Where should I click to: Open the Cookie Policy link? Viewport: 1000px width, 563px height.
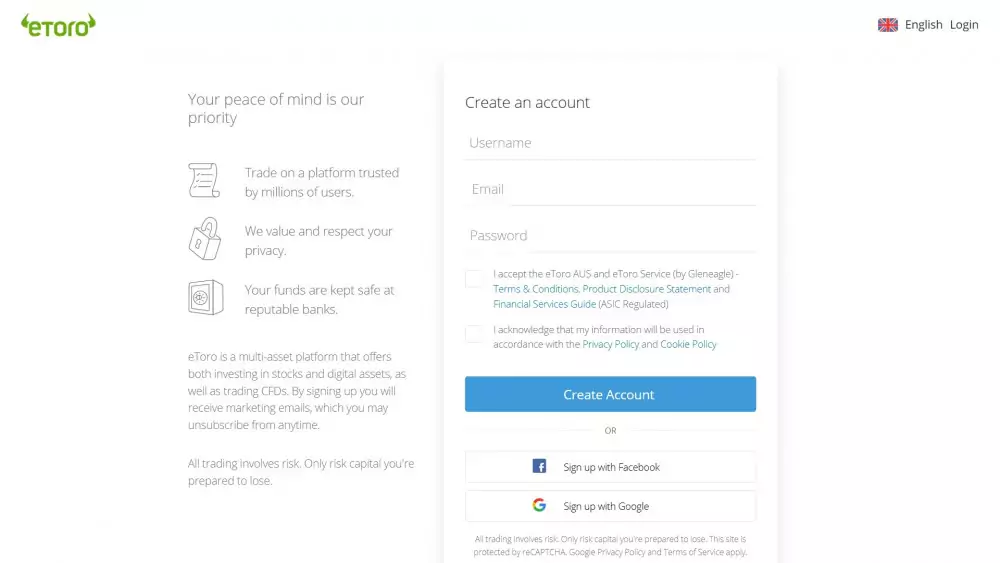[x=688, y=344]
